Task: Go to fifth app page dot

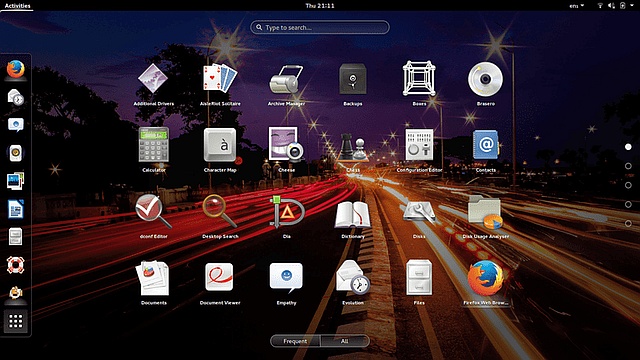Action: 628,224
